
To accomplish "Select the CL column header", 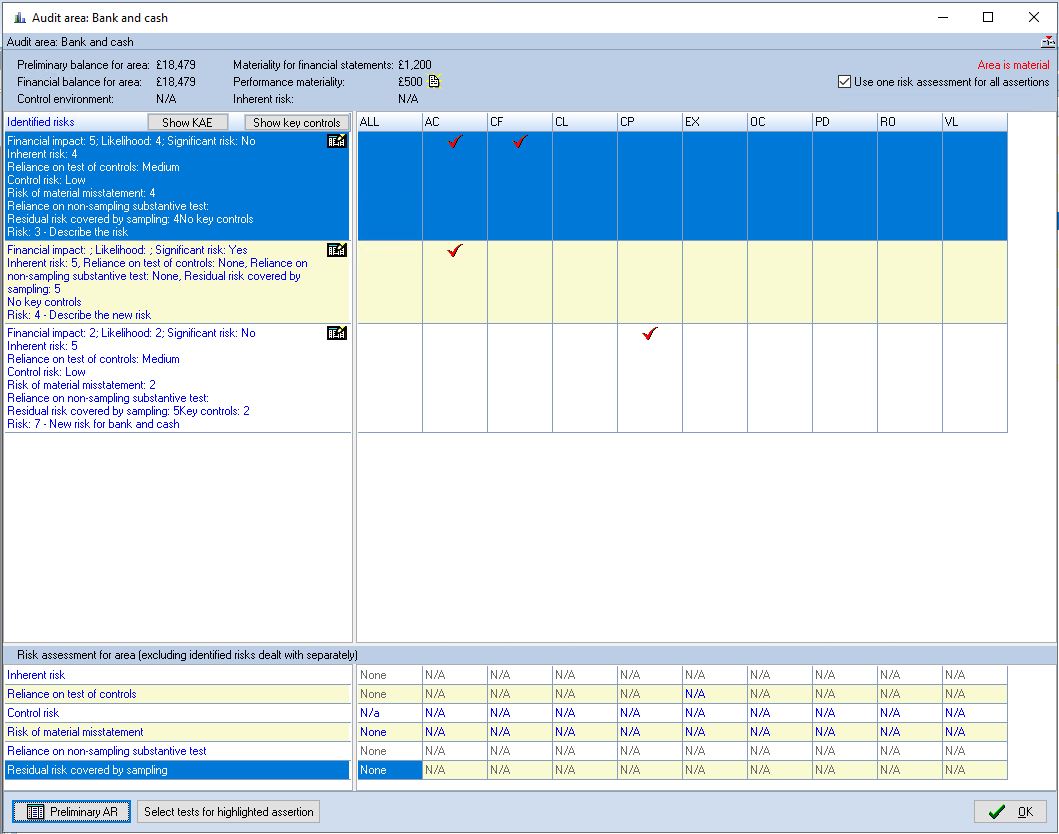I will (584, 122).
